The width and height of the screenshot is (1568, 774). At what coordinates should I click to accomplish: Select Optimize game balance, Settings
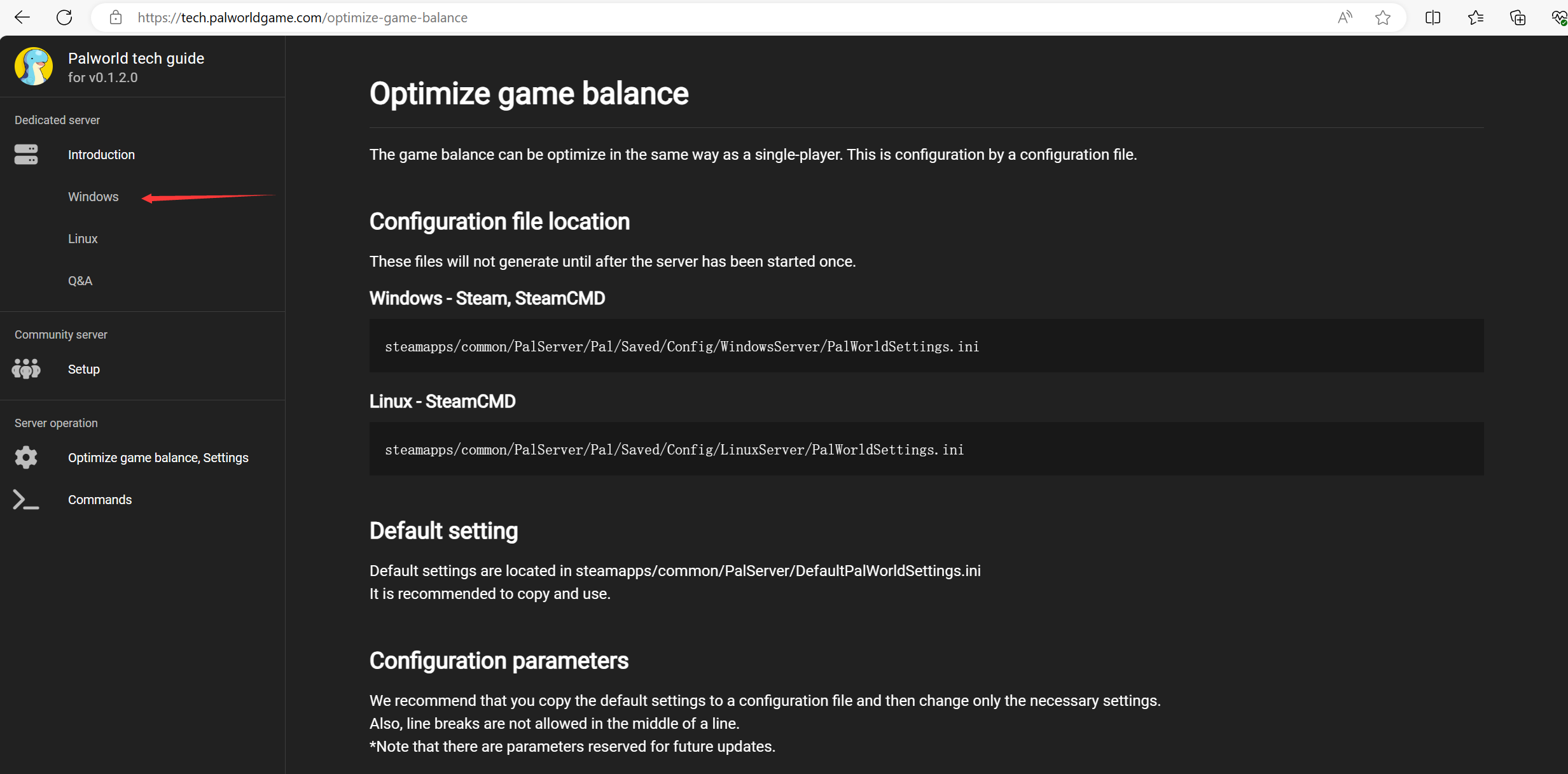[x=158, y=458]
